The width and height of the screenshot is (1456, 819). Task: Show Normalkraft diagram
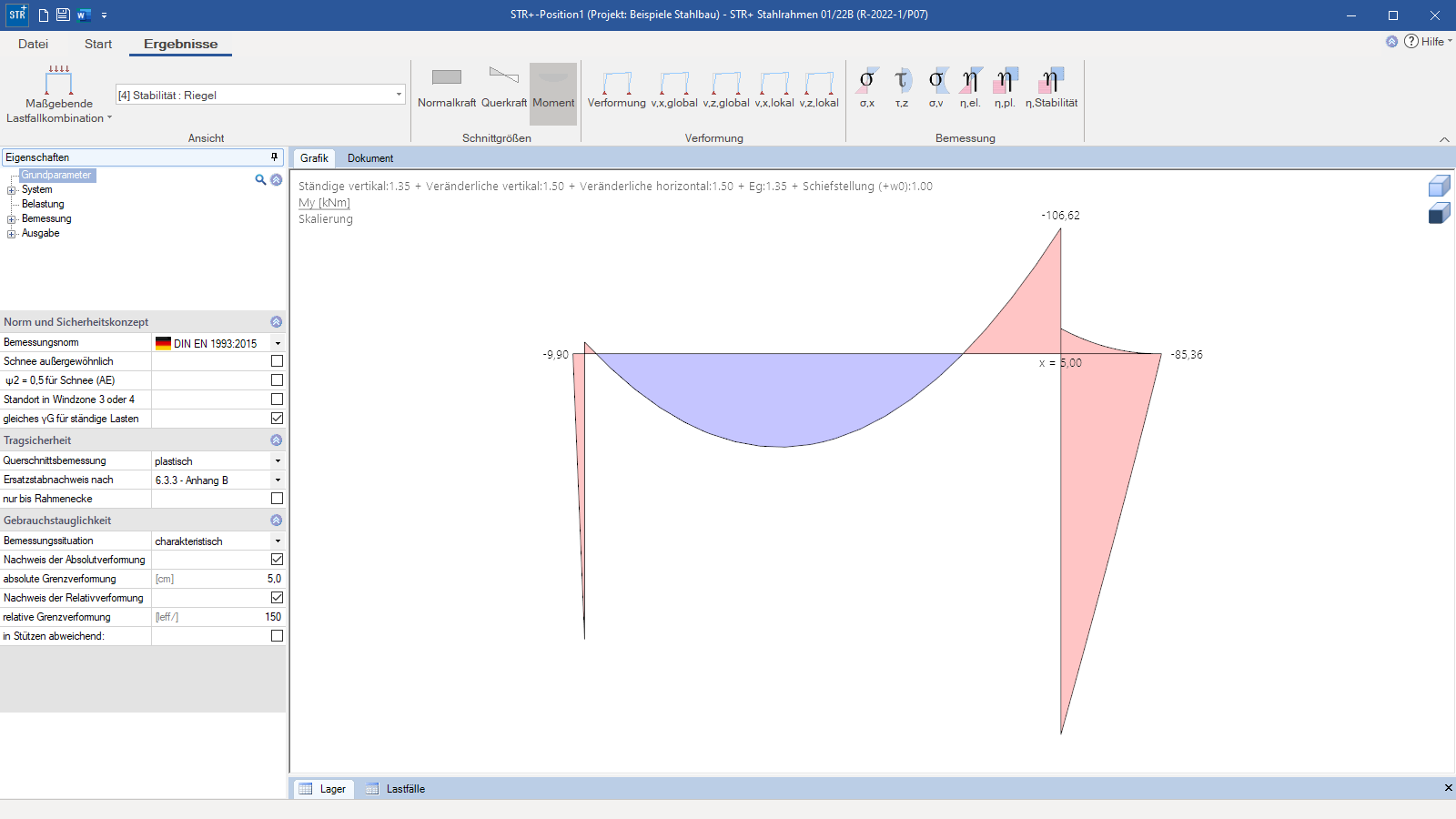point(447,88)
